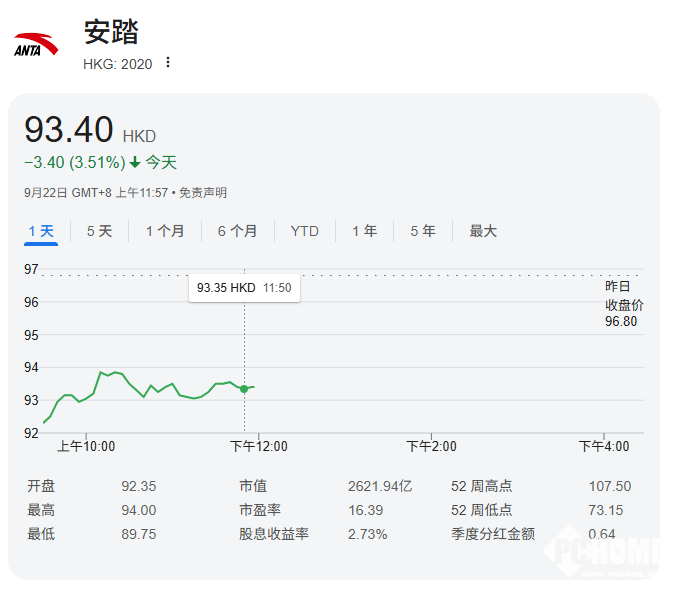
Task: Click the 52 周高点 value 107.50
Action: (609, 486)
